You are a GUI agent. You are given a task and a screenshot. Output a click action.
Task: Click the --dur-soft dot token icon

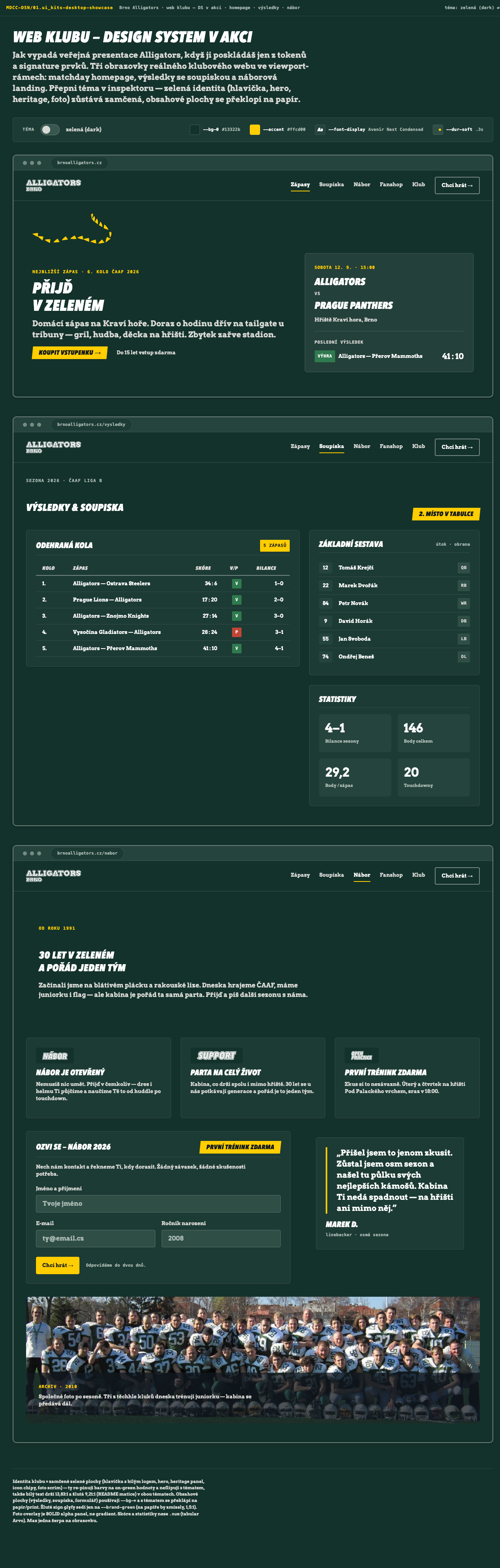(438, 130)
